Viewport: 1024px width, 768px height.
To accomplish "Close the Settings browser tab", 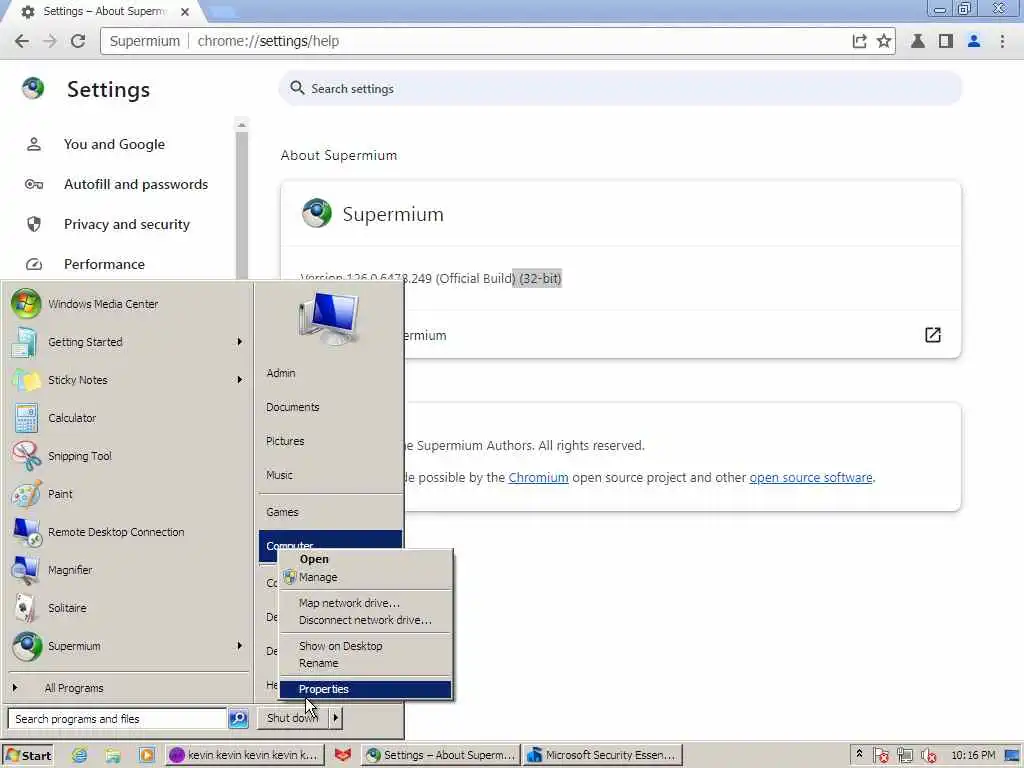I will (185, 12).
